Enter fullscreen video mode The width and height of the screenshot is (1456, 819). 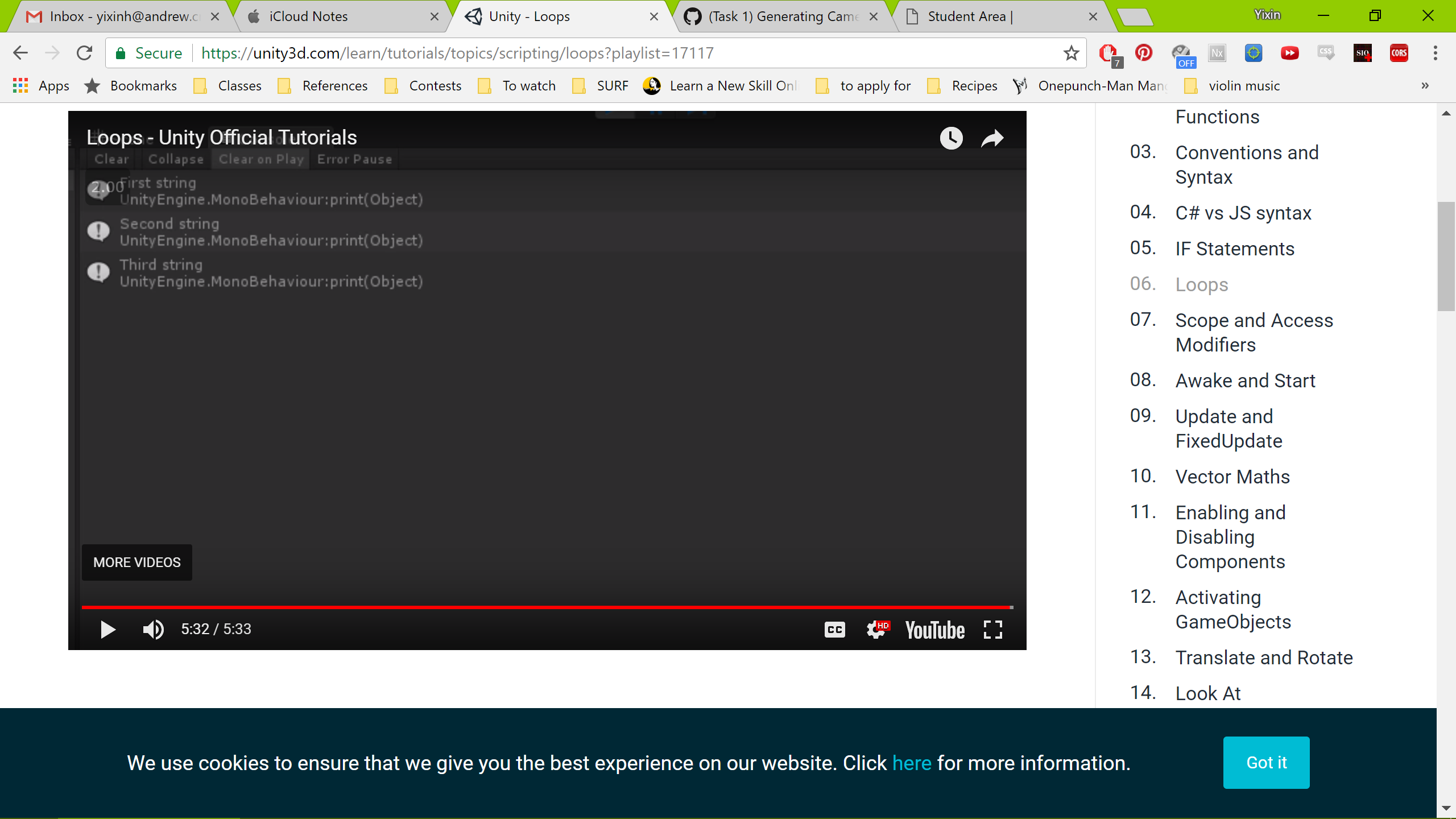tap(993, 630)
